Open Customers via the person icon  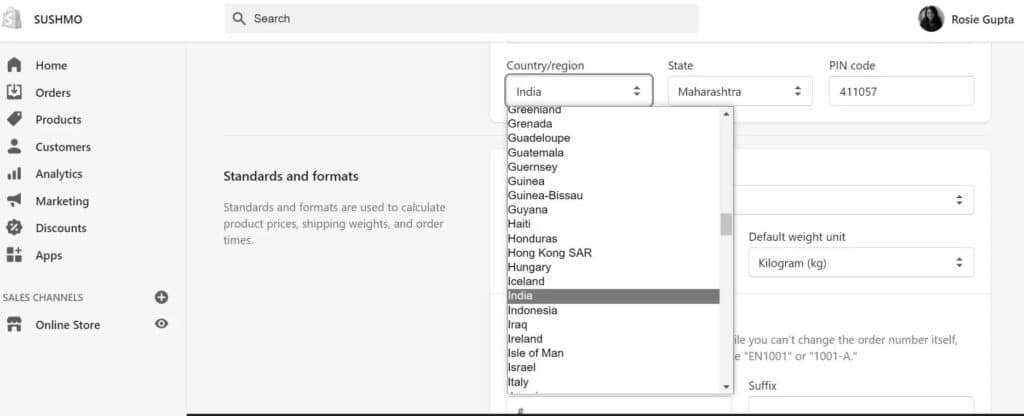point(14,146)
